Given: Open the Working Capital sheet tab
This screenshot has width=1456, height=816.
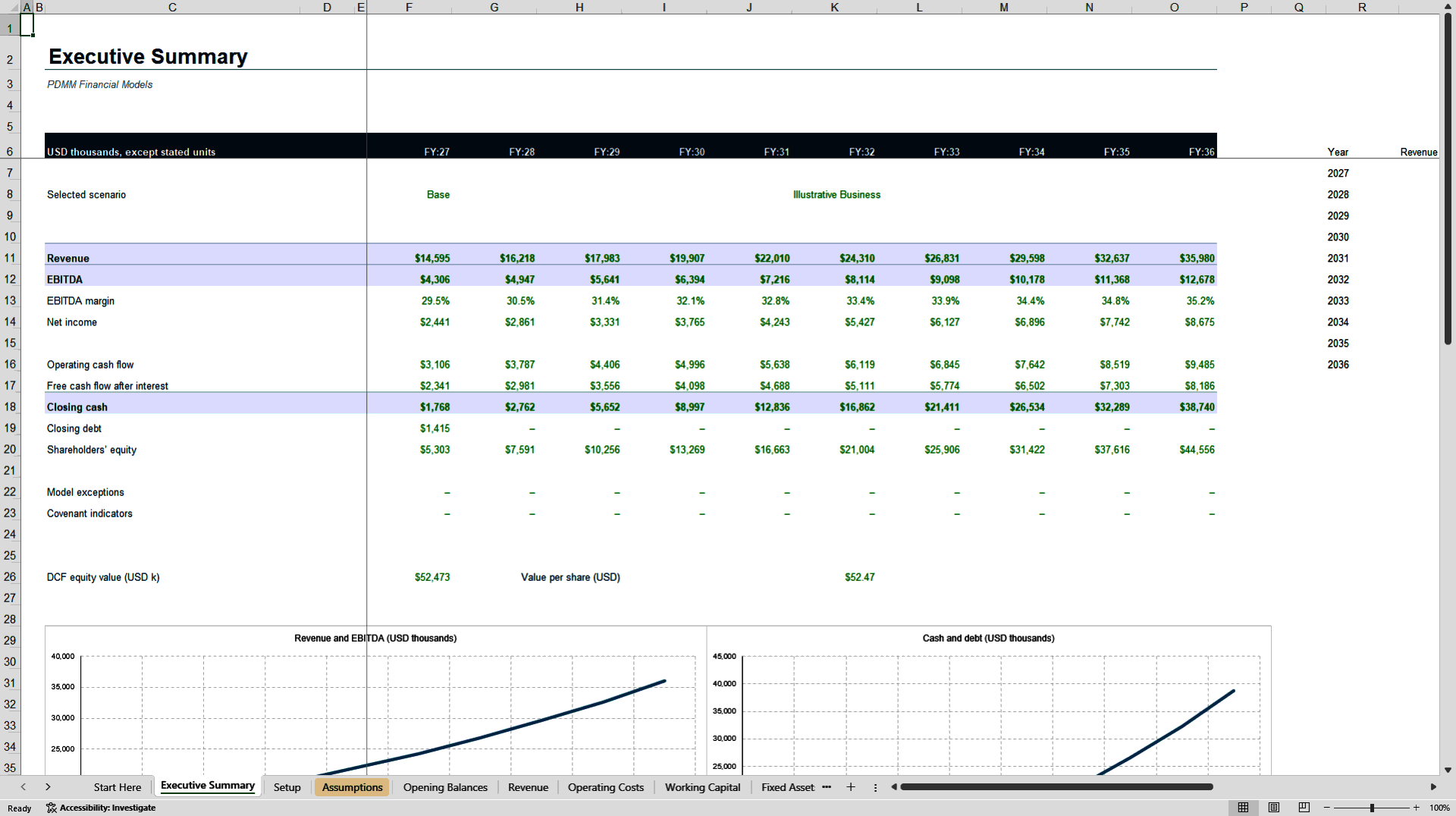Looking at the screenshot, I should (x=703, y=787).
